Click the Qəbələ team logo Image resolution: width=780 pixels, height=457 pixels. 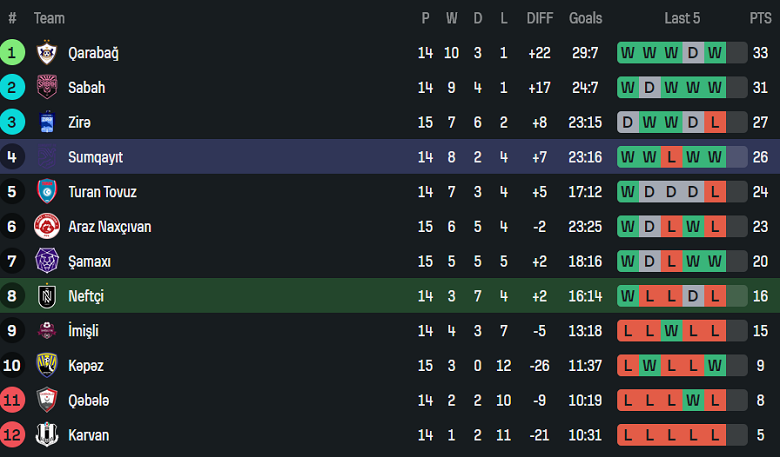tap(46, 400)
